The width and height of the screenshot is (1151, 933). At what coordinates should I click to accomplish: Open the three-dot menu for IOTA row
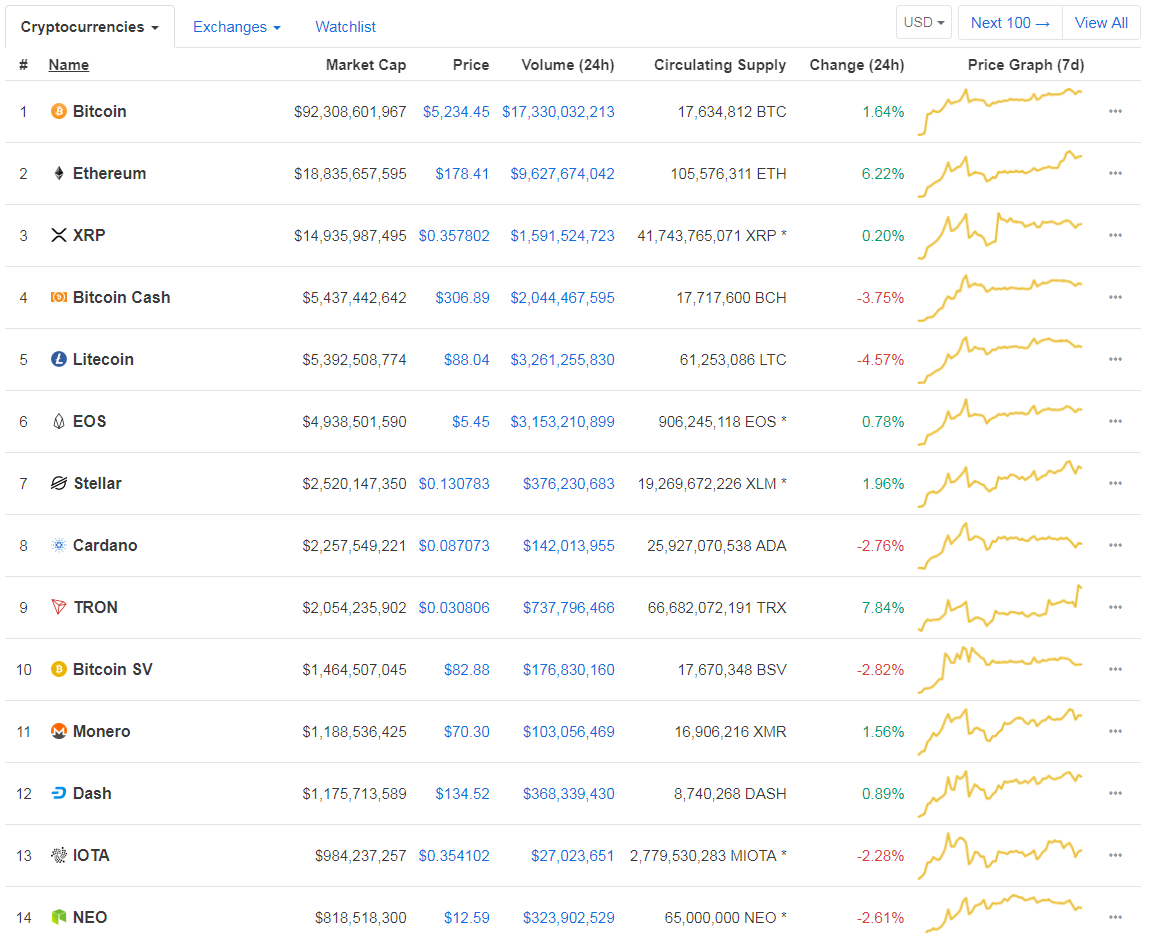coord(1116,856)
